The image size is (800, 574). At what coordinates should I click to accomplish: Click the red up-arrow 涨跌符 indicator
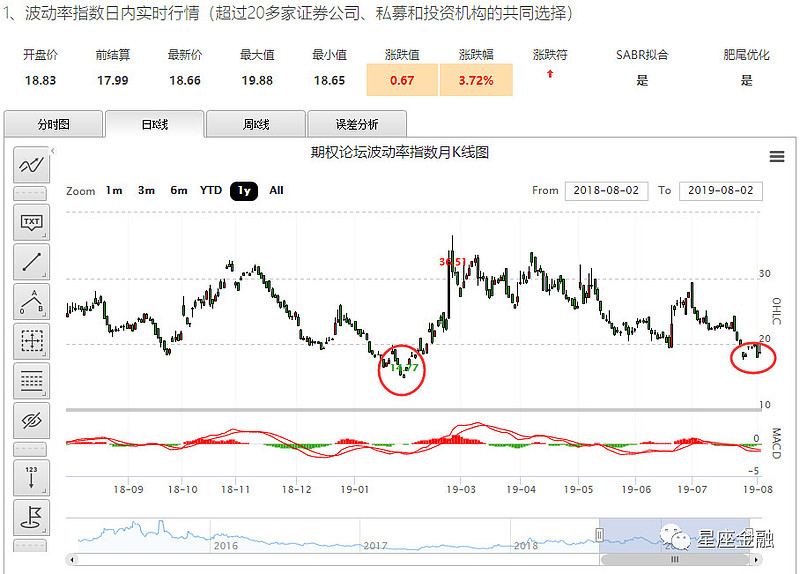point(549,74)
